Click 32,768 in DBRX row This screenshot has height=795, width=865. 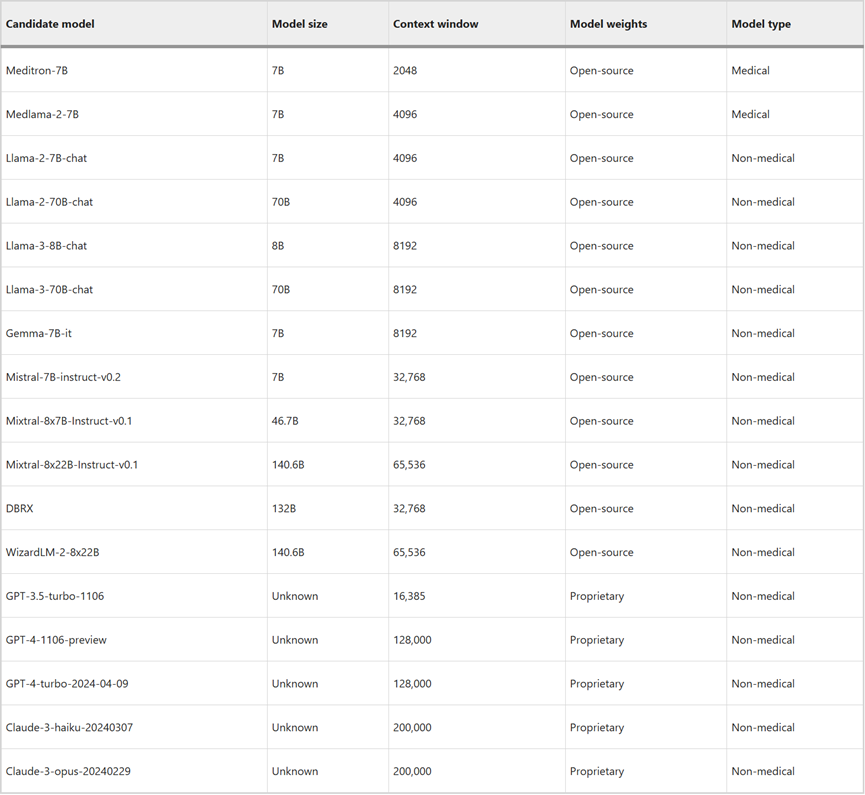click(x=409, y=509)
